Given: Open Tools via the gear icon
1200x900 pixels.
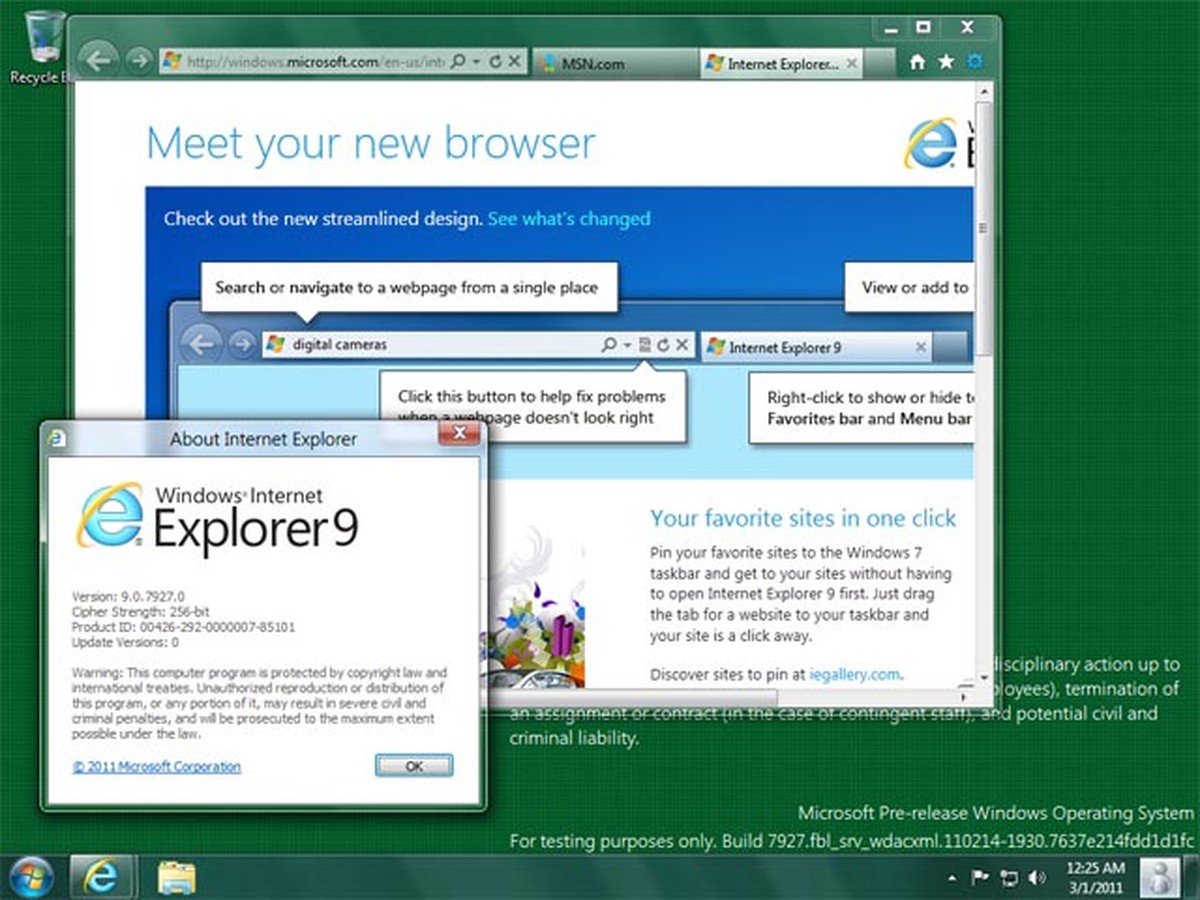Looking at the screenshot, I should (x=974, y=61).
